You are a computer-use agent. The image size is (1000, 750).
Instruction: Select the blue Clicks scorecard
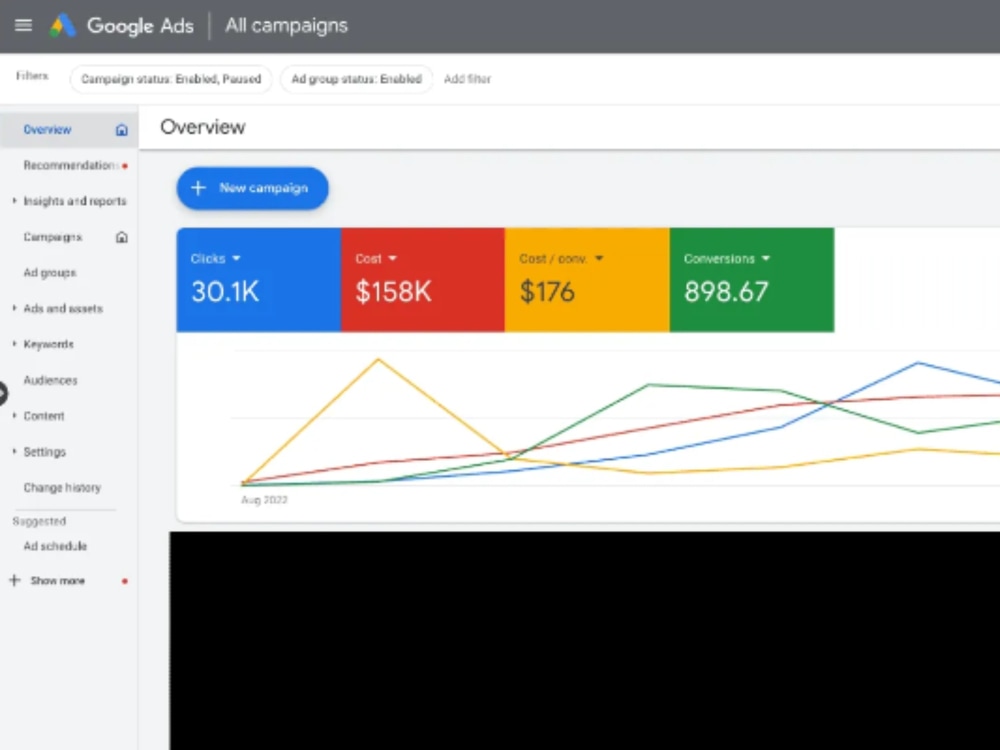click(258, 279)
